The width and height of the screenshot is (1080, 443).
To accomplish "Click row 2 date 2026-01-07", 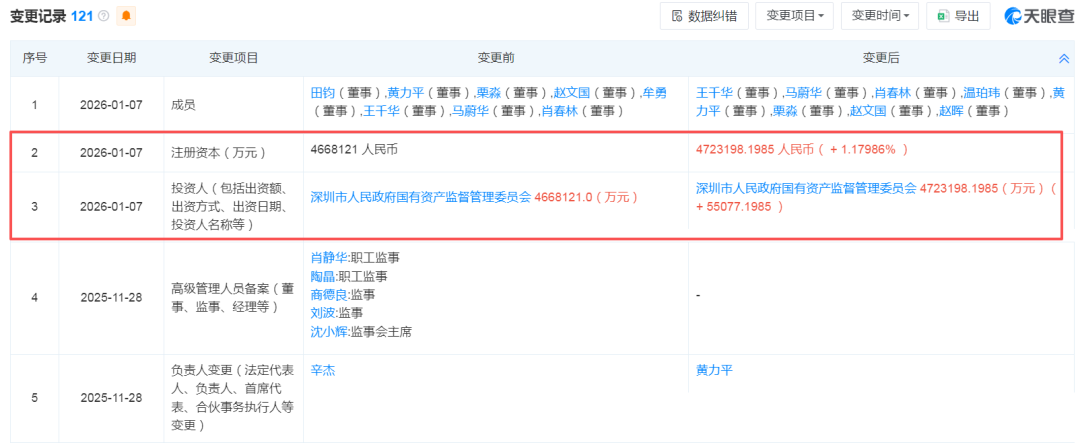I will point(111,152).
